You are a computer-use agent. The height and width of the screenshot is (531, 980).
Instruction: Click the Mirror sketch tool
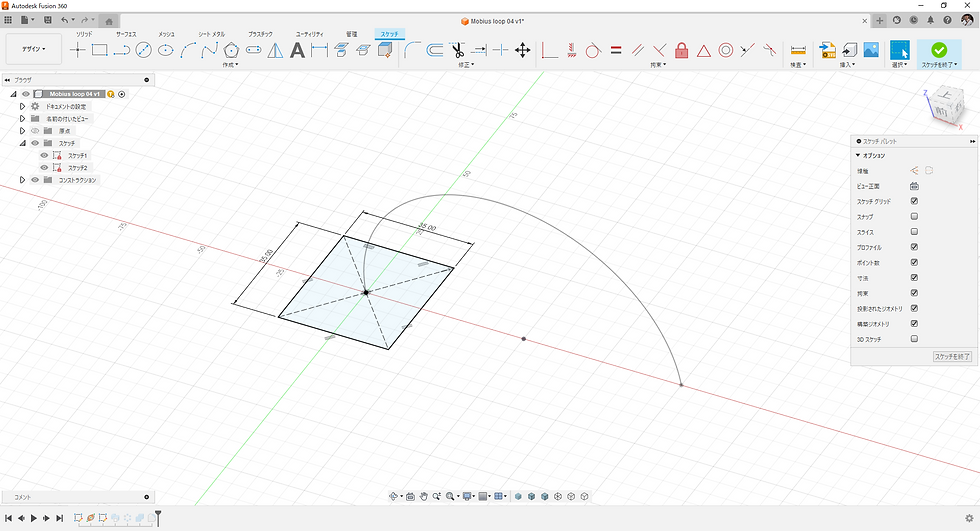[x=275, y=50]
